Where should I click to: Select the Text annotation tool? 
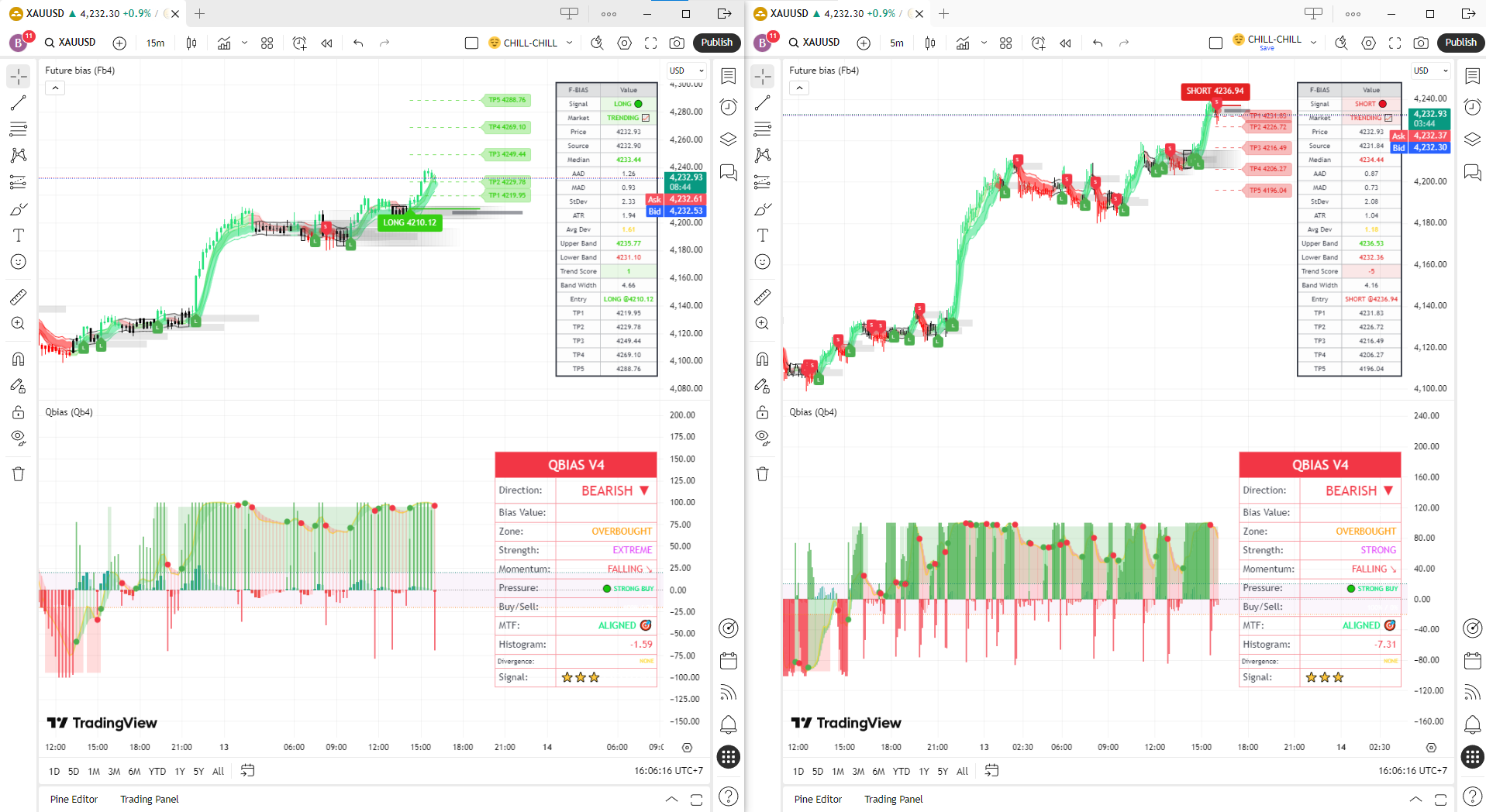17,236
